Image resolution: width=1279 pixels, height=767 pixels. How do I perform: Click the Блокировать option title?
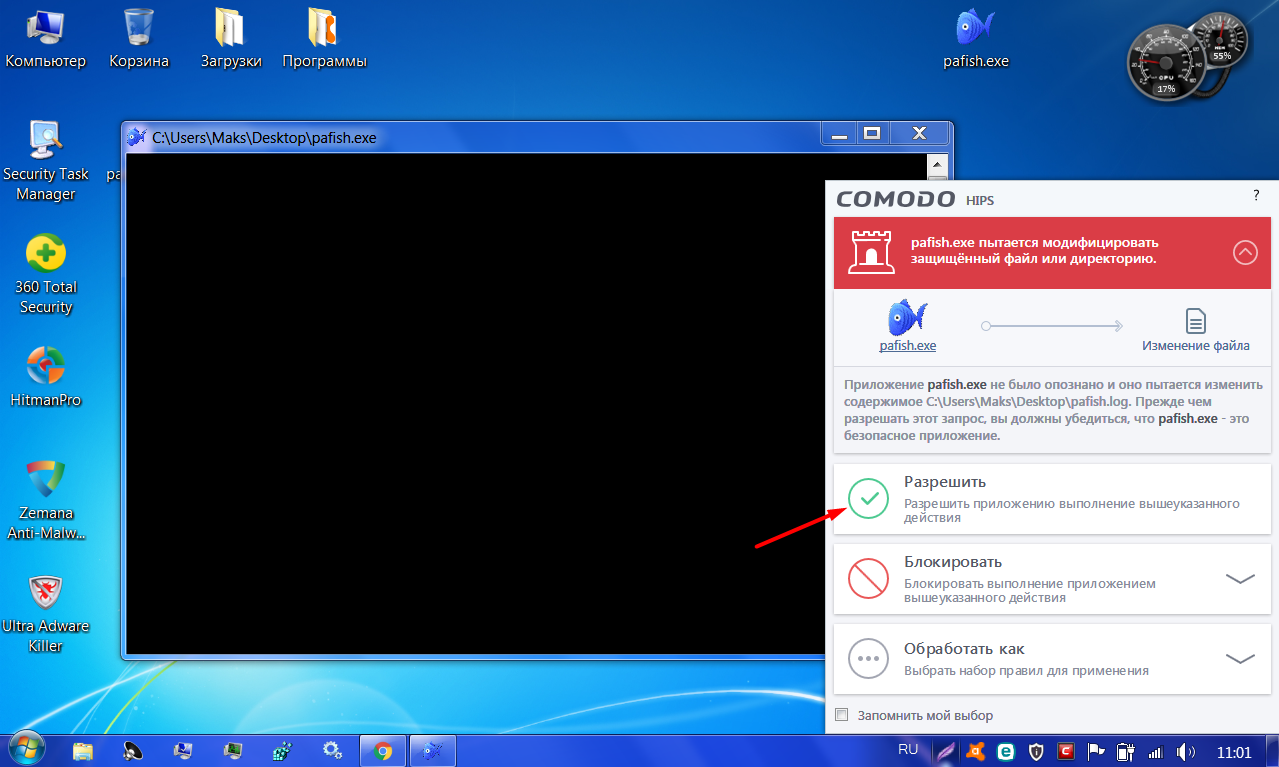coord(953,562)
